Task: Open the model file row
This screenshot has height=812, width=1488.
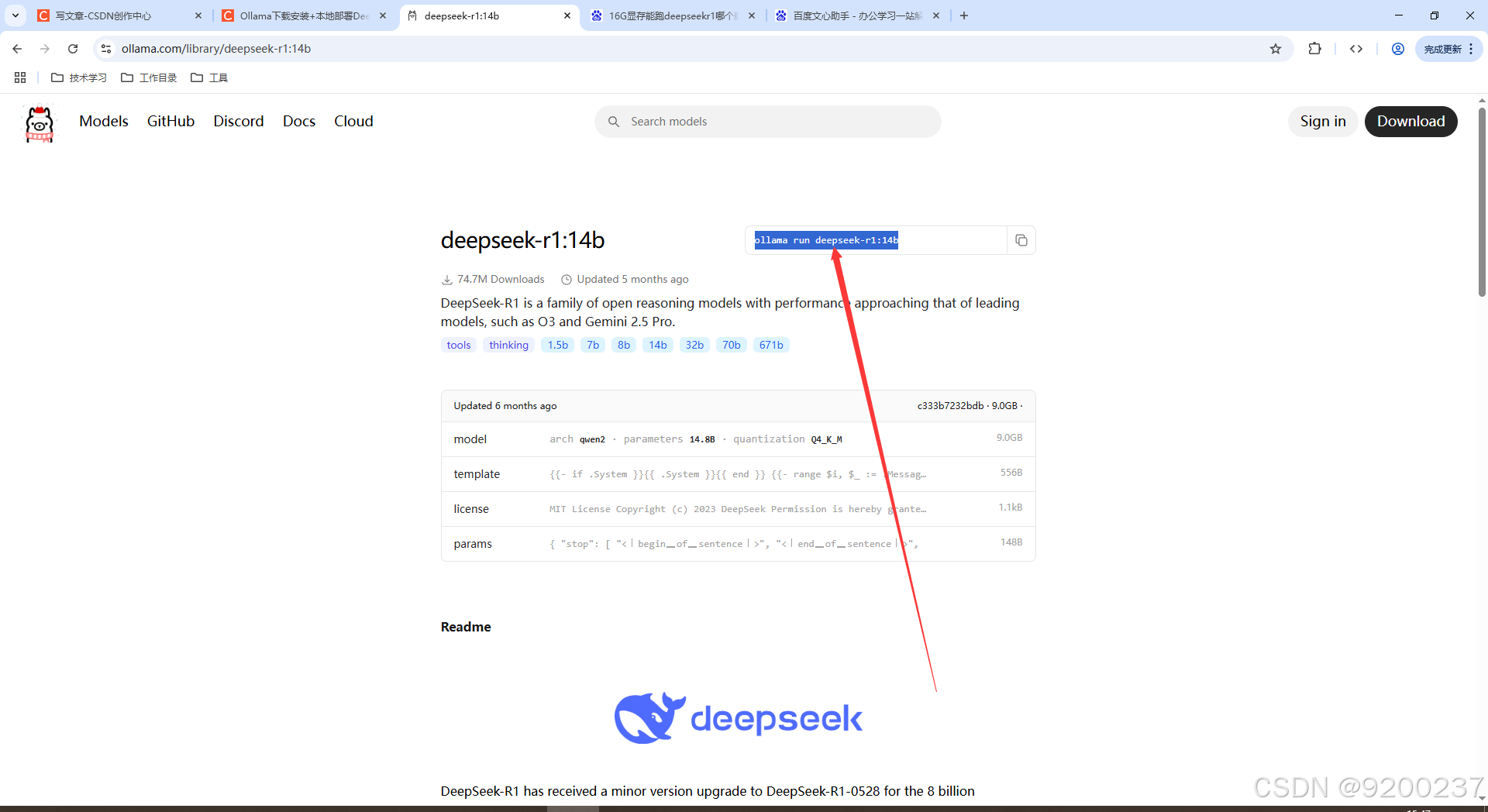Action: click(738, 439)
